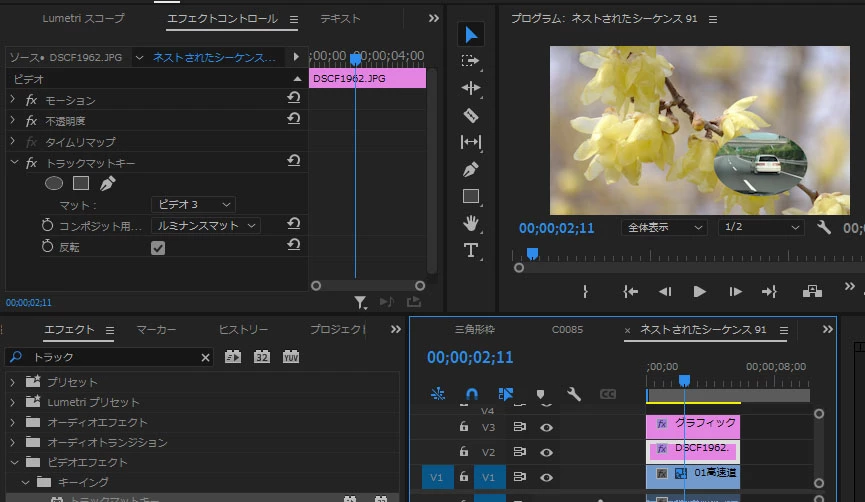
Task: Open the ルミナンスマット dropdown
Action: [206, 226]
